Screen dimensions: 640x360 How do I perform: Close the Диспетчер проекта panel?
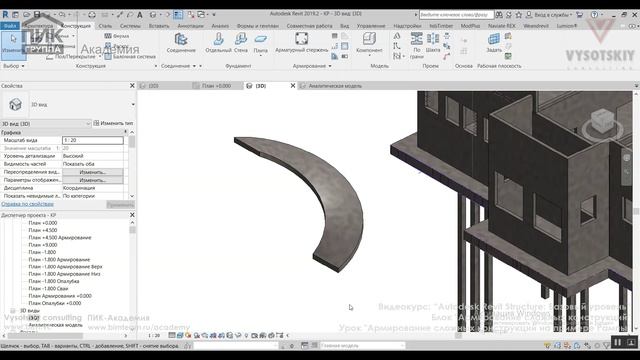point(132,215)
